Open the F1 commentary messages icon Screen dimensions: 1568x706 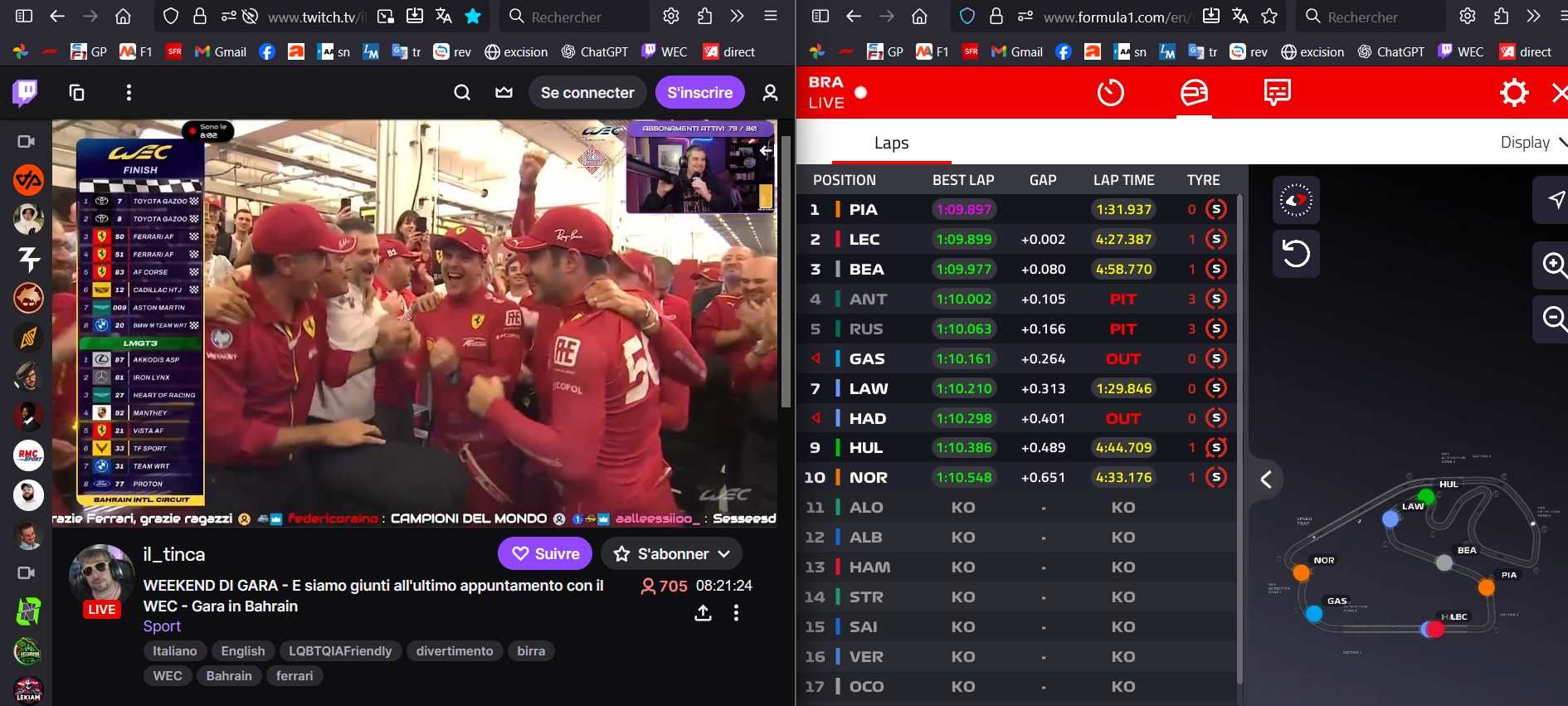[x=1277, y=92]
